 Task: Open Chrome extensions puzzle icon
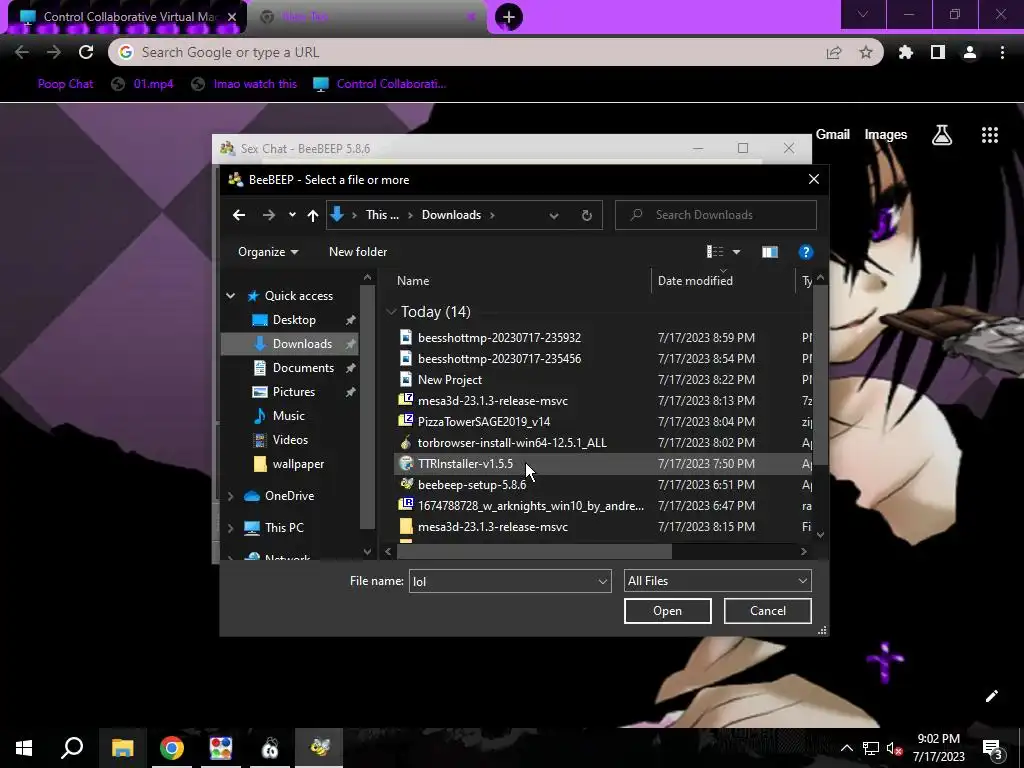pyautogui.click(x=905, y=52)
